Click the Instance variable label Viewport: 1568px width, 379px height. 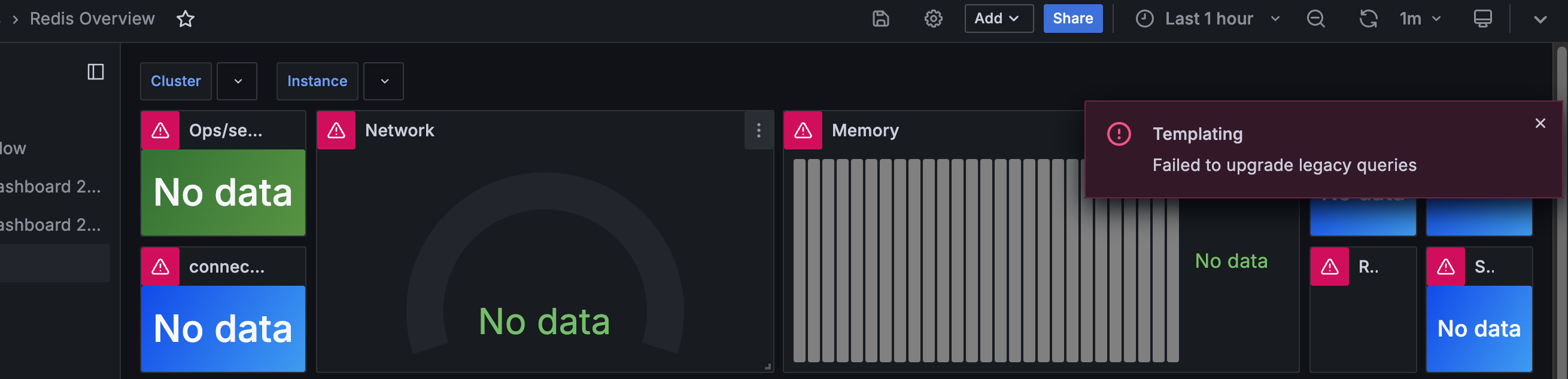(317, 81)
